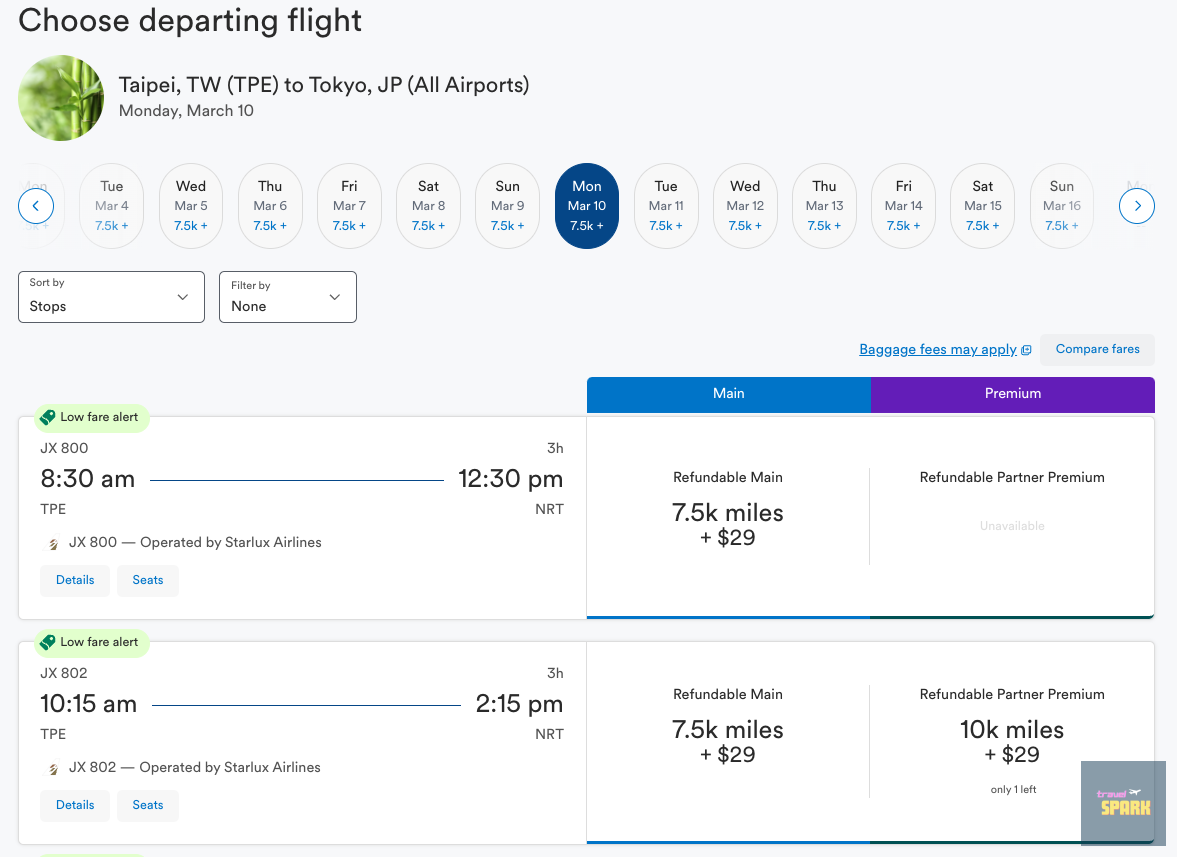Switch to the Premium fare tab
The height and width of the screenshot is (857, 1177).
pos(1012,394)
